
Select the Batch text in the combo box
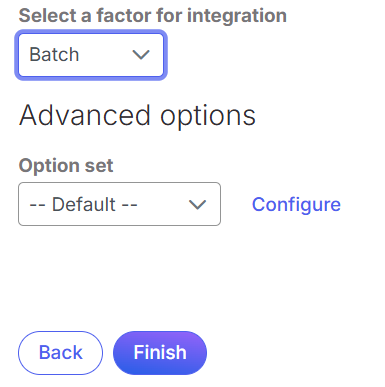tap(54, 55)
